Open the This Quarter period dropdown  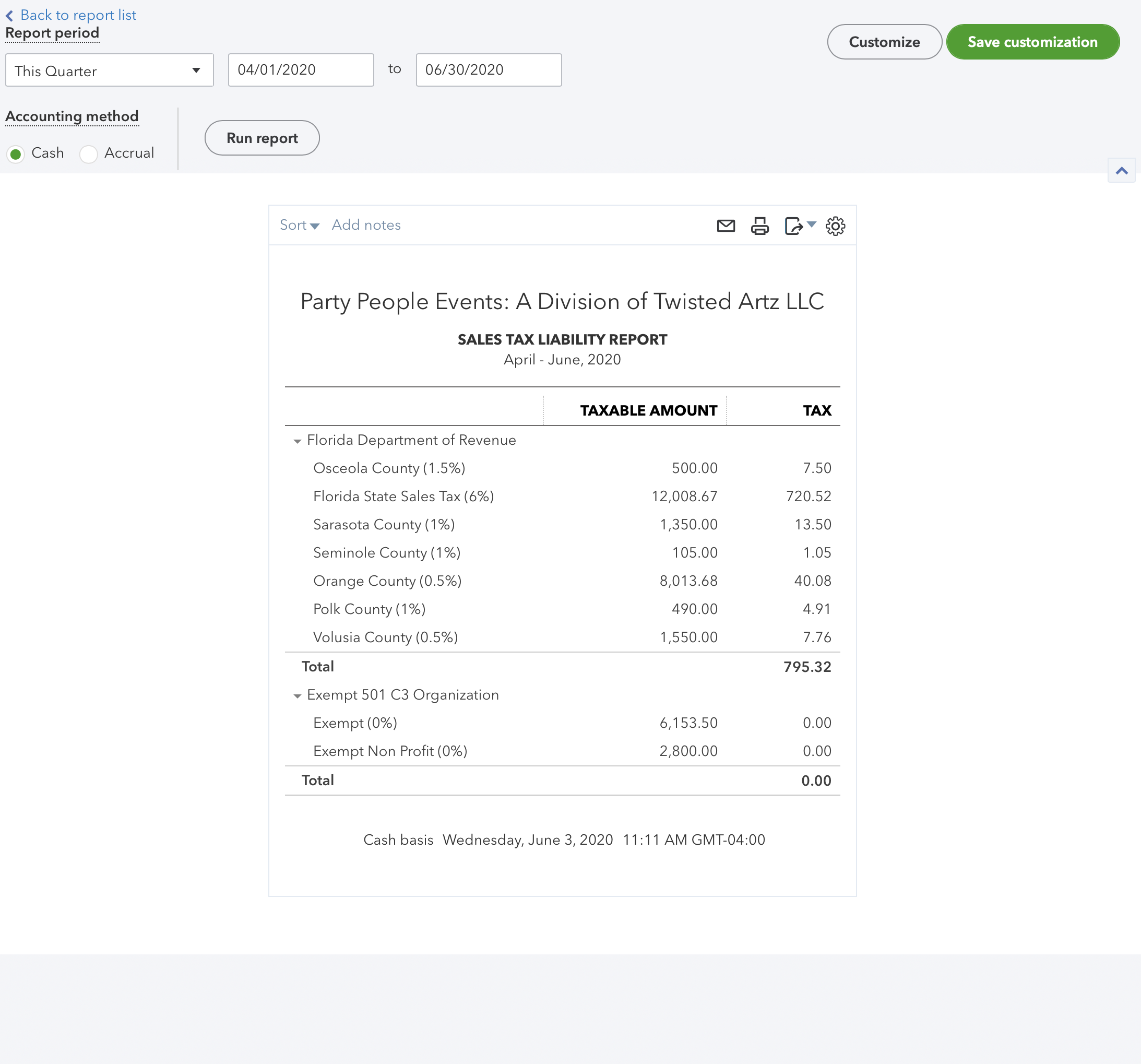coord(109,70)
